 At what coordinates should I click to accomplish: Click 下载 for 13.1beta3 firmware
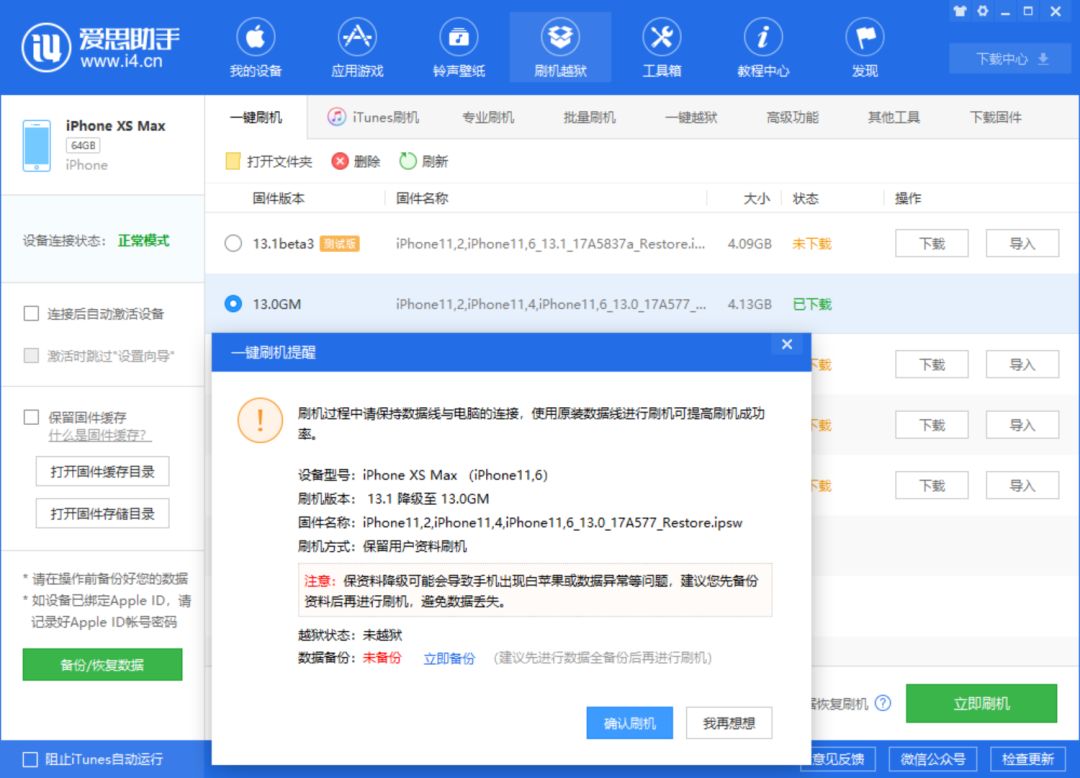click(x=932, y=243)
